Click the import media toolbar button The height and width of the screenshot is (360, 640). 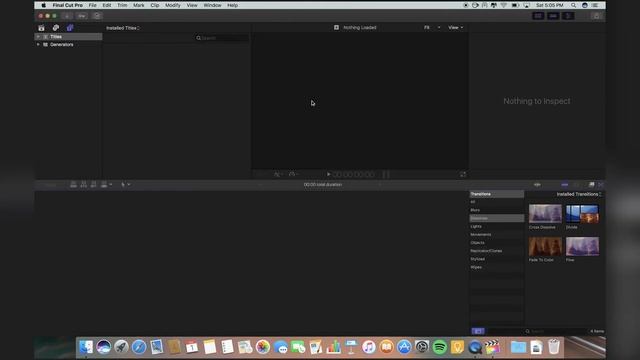[67, 16]
